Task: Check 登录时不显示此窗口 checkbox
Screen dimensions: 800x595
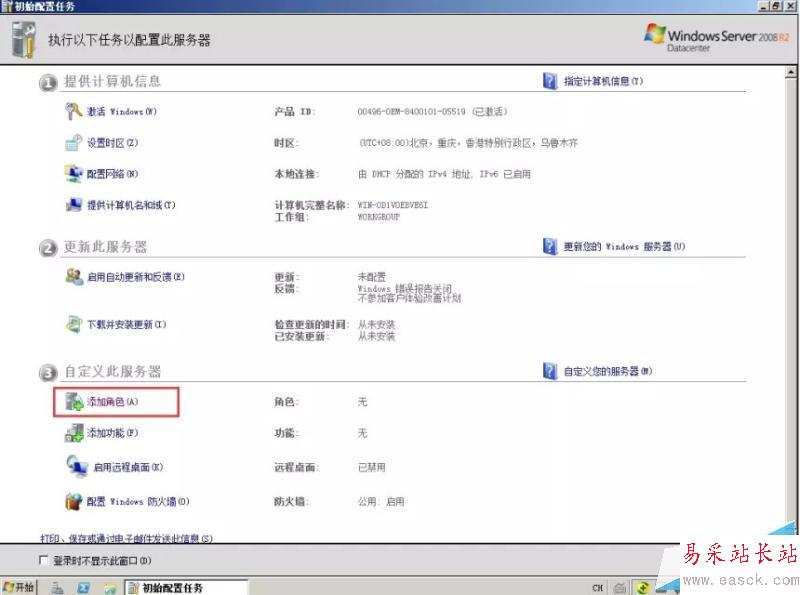Action: (x=44, y=560)
